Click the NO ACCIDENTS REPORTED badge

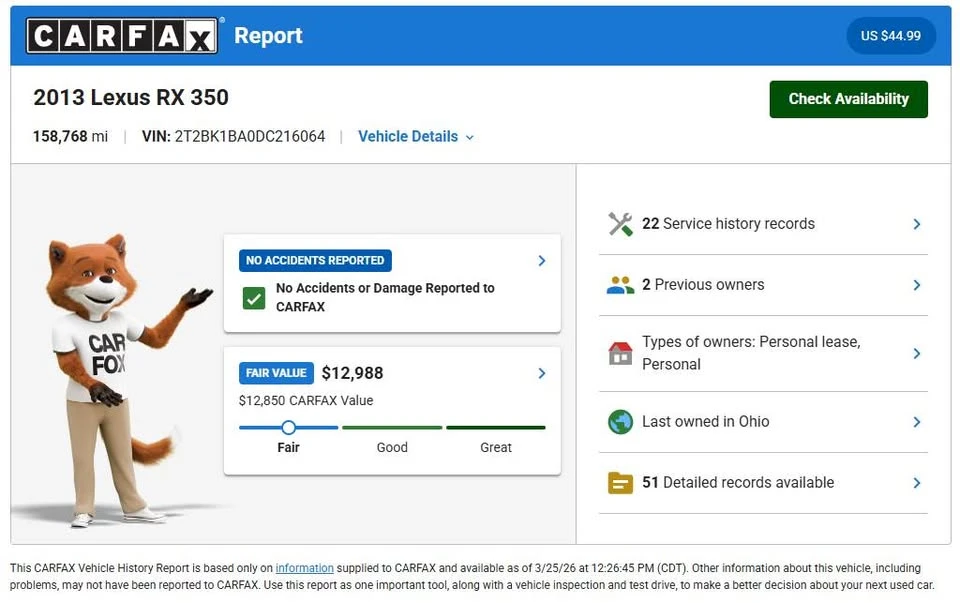click(315, 261)
